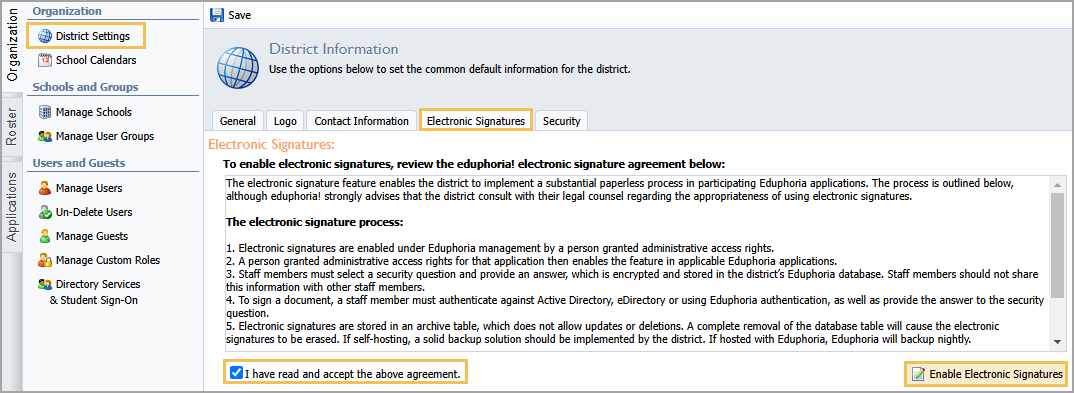Click the Save floppy disk icon
The image size is (1074, 393).
pos(217,14)
